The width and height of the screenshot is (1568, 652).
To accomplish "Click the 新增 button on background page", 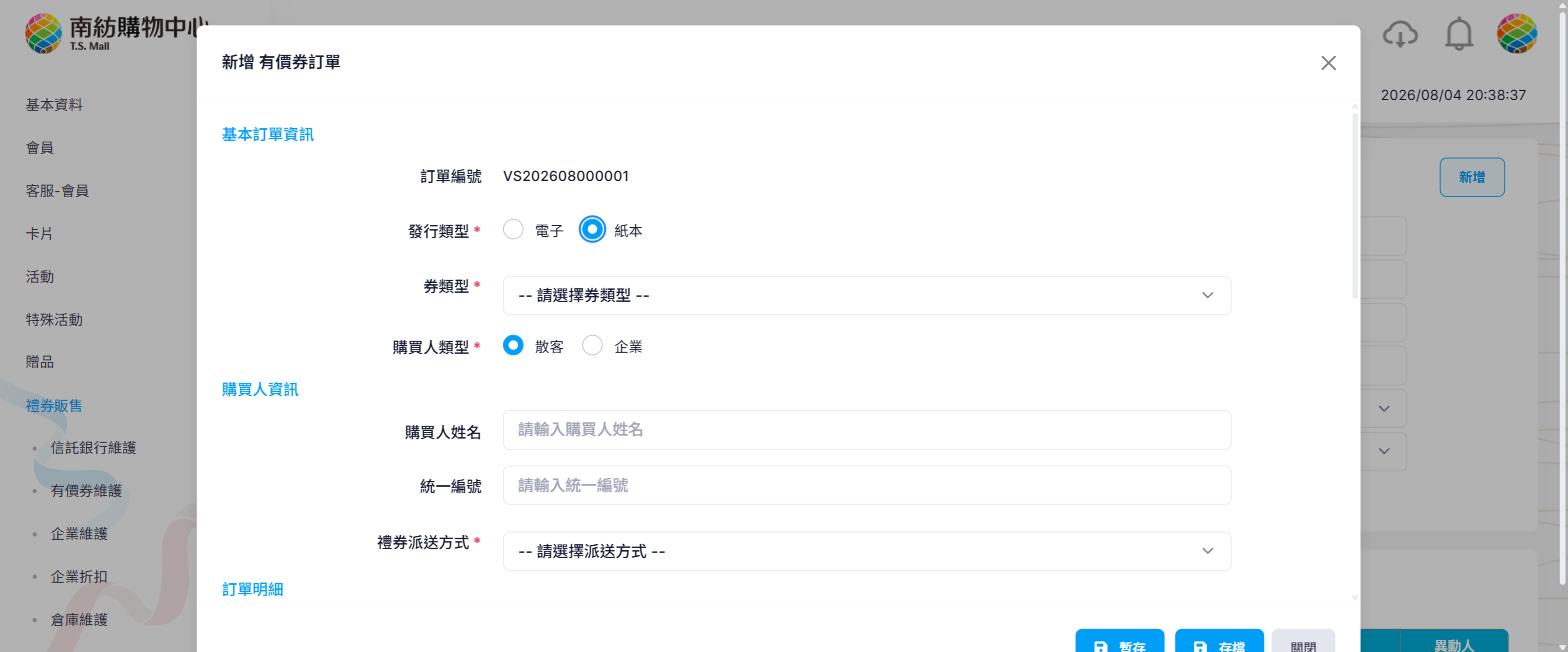I will click(x=1472, y=177).
